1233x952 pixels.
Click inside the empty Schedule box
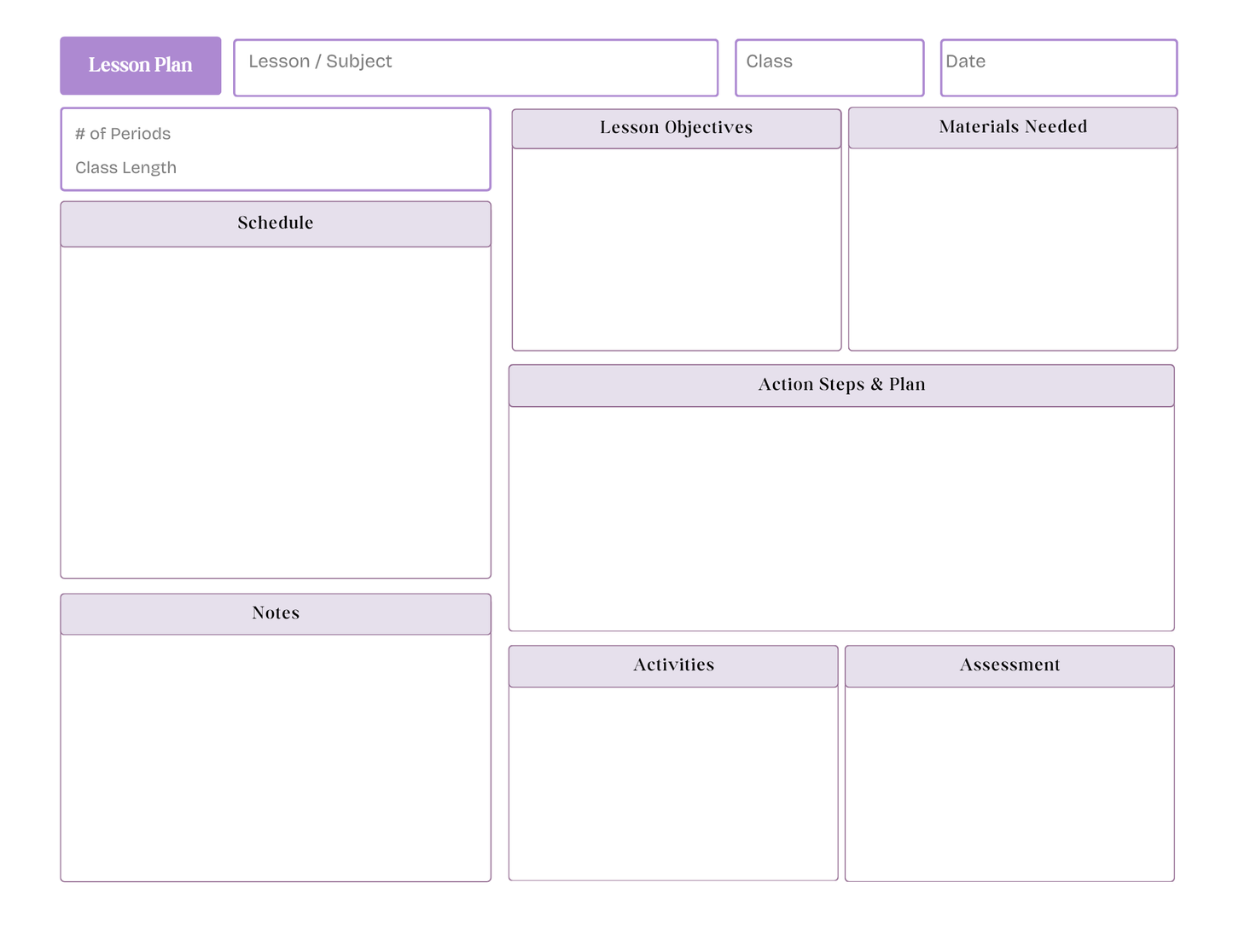click(276, 413)
